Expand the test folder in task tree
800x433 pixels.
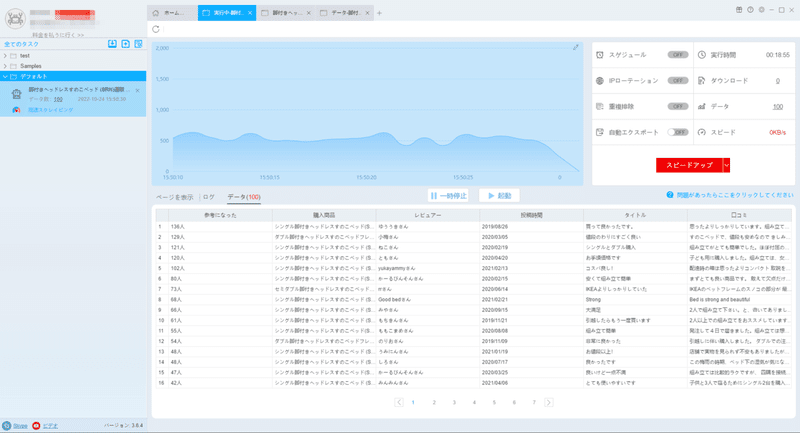(5, 56)
